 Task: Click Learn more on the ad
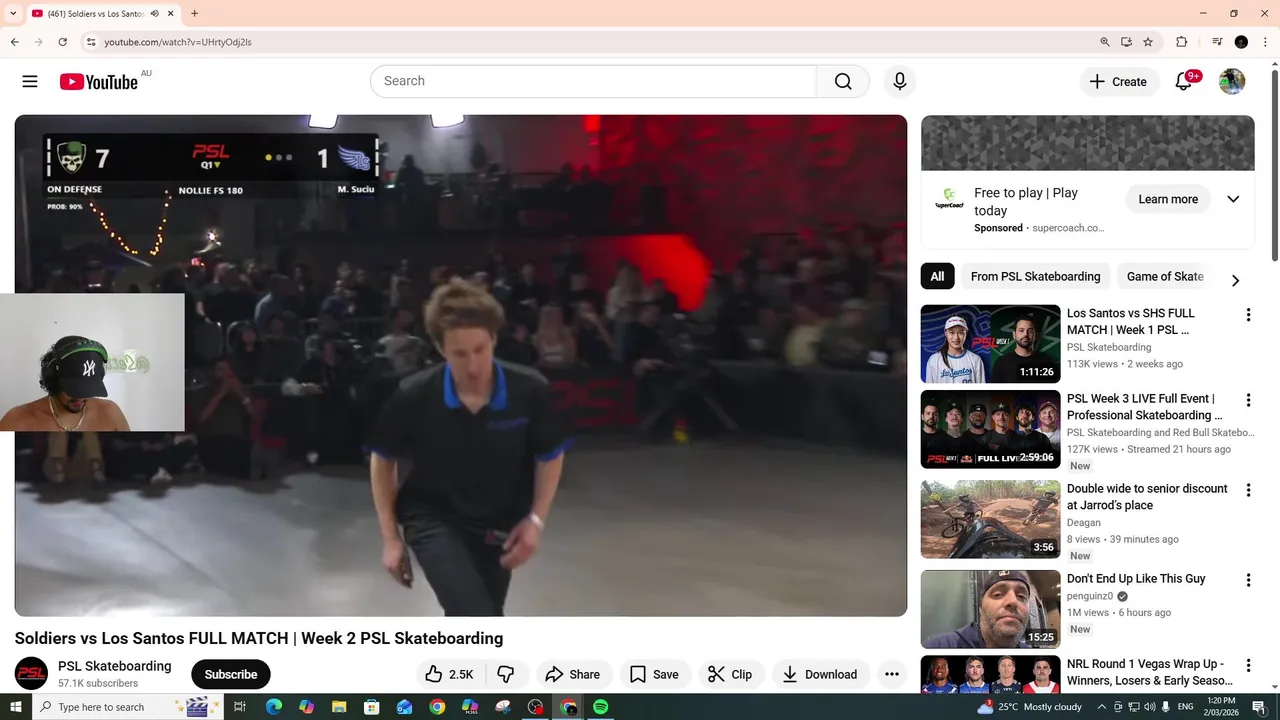tap(1168, 199)
